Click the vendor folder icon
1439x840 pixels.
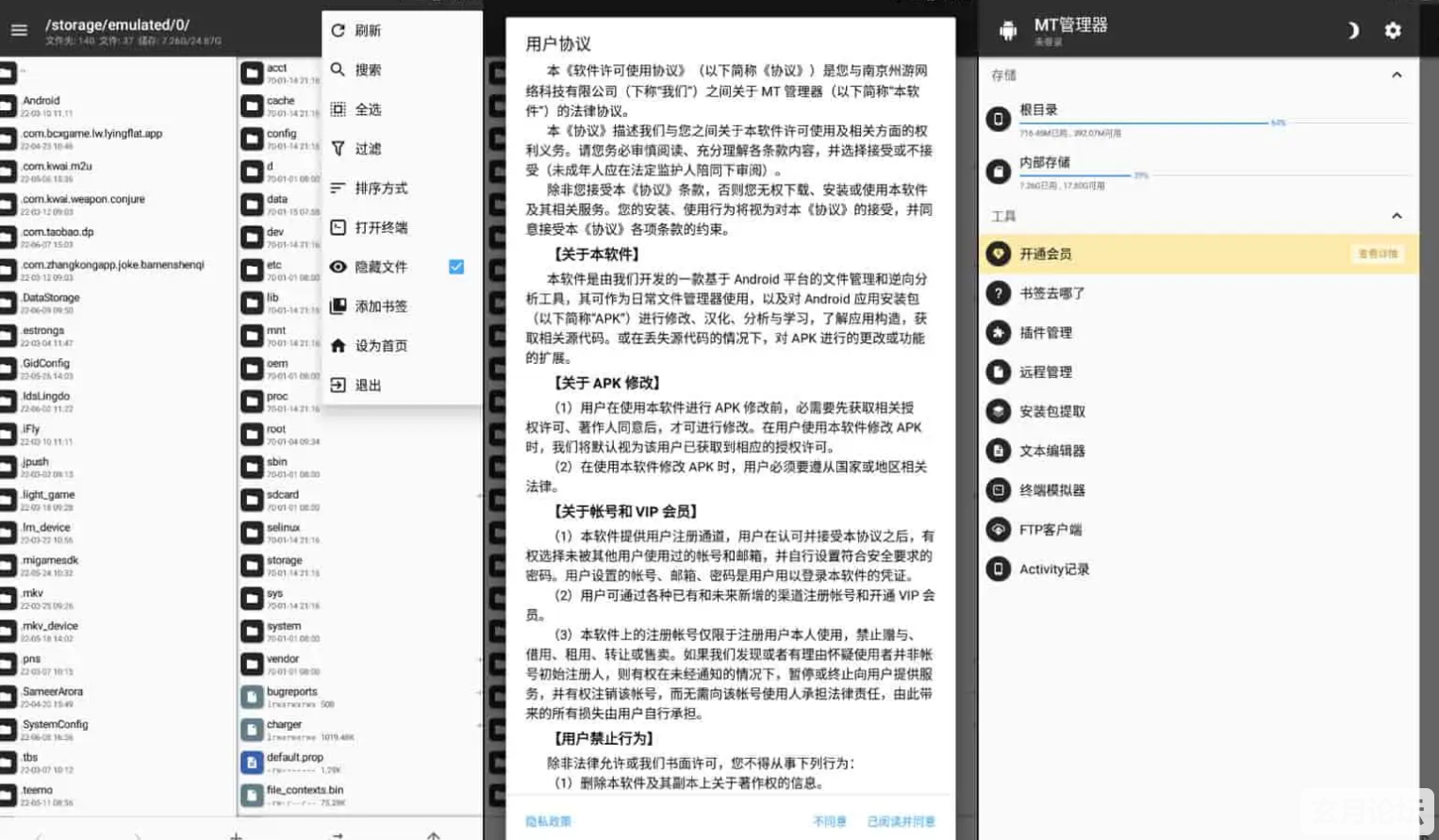click(x=252, y=664)
